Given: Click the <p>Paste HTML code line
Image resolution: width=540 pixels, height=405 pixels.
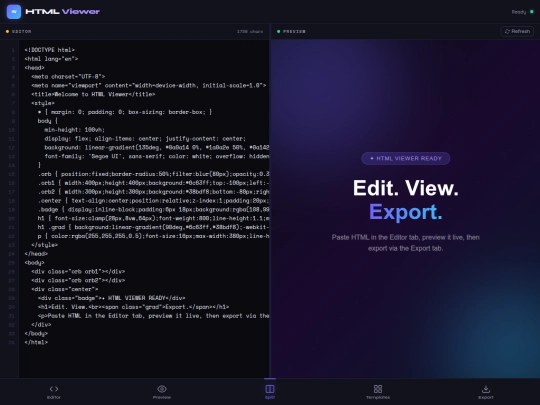Looking at the screenshot, I should (x=153, y=316).
